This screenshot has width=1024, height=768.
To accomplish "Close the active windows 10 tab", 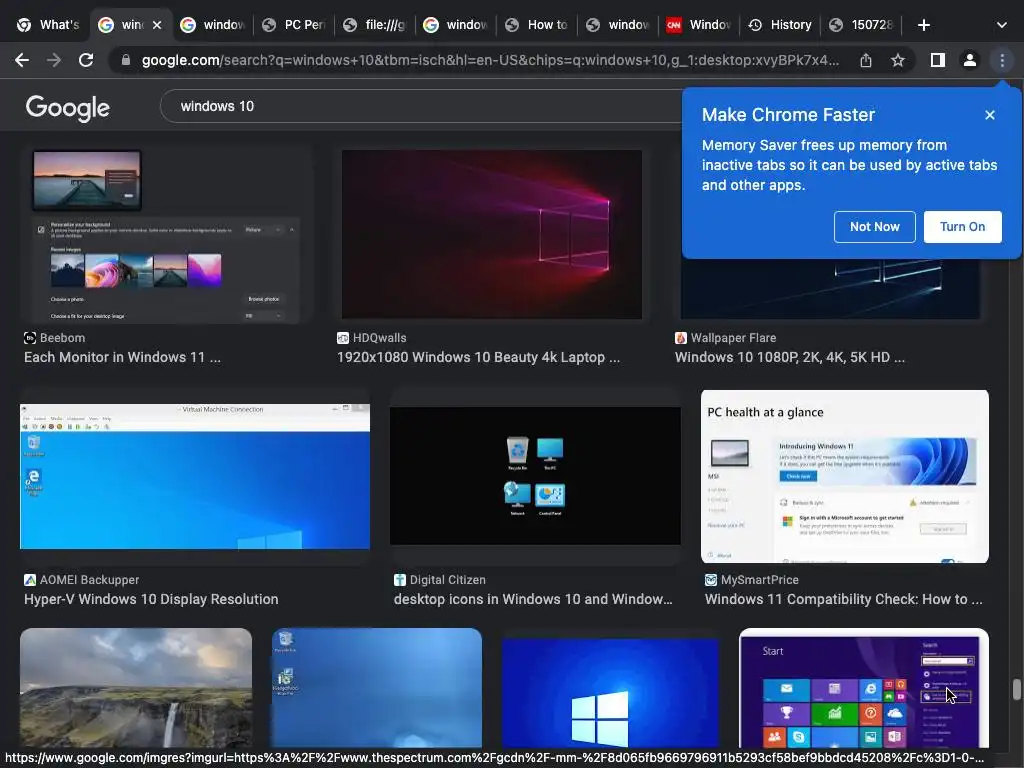I will (x=157, y=25).
